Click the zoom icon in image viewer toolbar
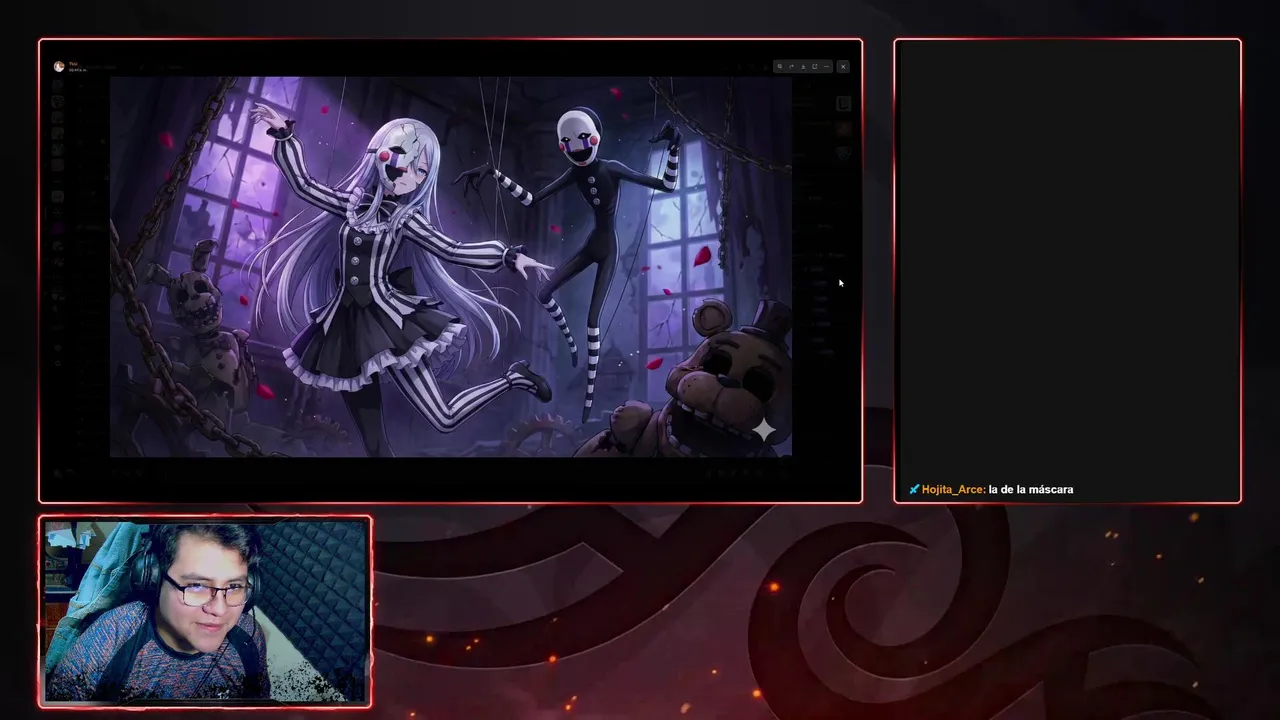The image size is (1280, 720). pyautogui.click(x=779, y=66)
